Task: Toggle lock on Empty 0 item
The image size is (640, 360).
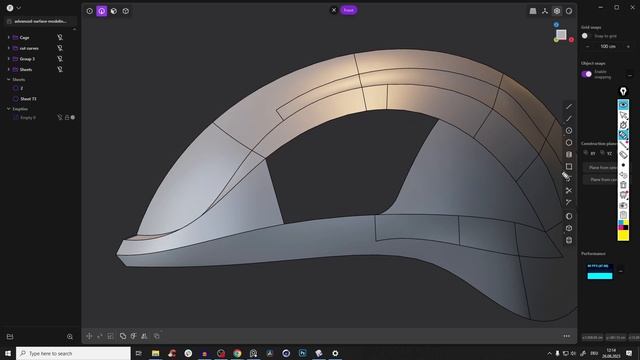Action: point(67,118)
